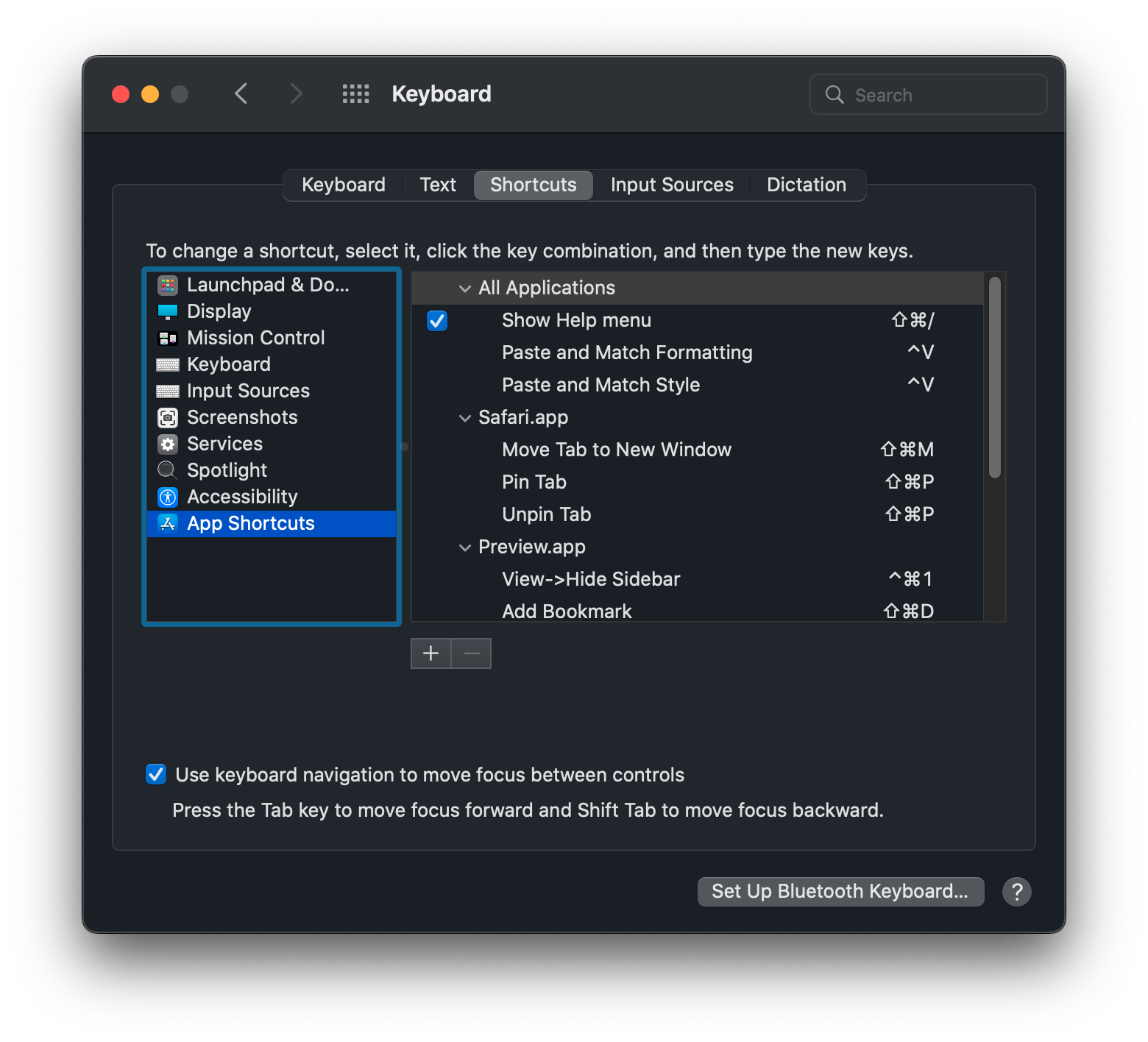Select the Accessibility icon in the list
The height and width of the screenshot is (1042, 1148).
coord(168,497)
